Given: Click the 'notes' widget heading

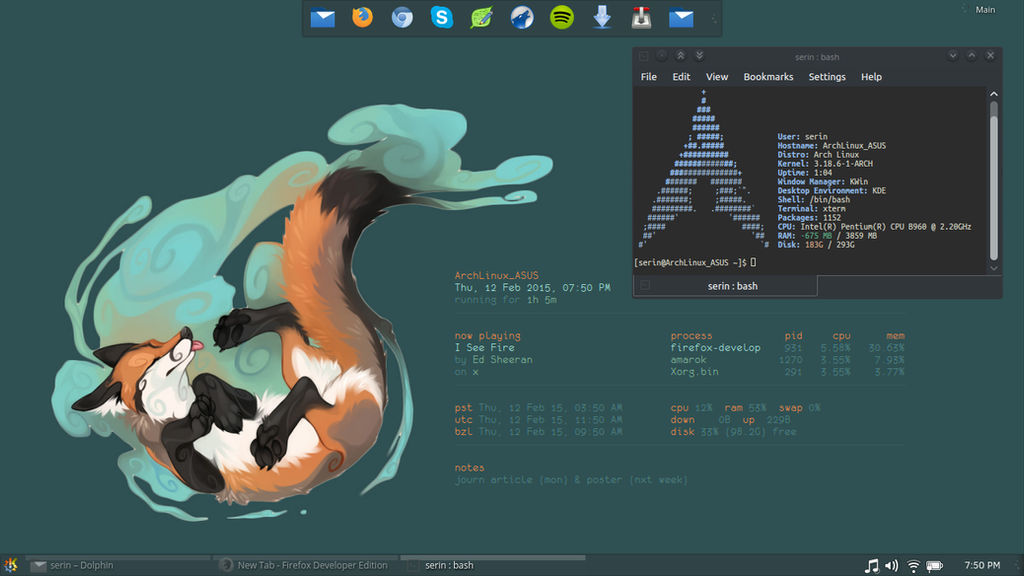Looking at the screenshot, I should click(x=469, y=468).
